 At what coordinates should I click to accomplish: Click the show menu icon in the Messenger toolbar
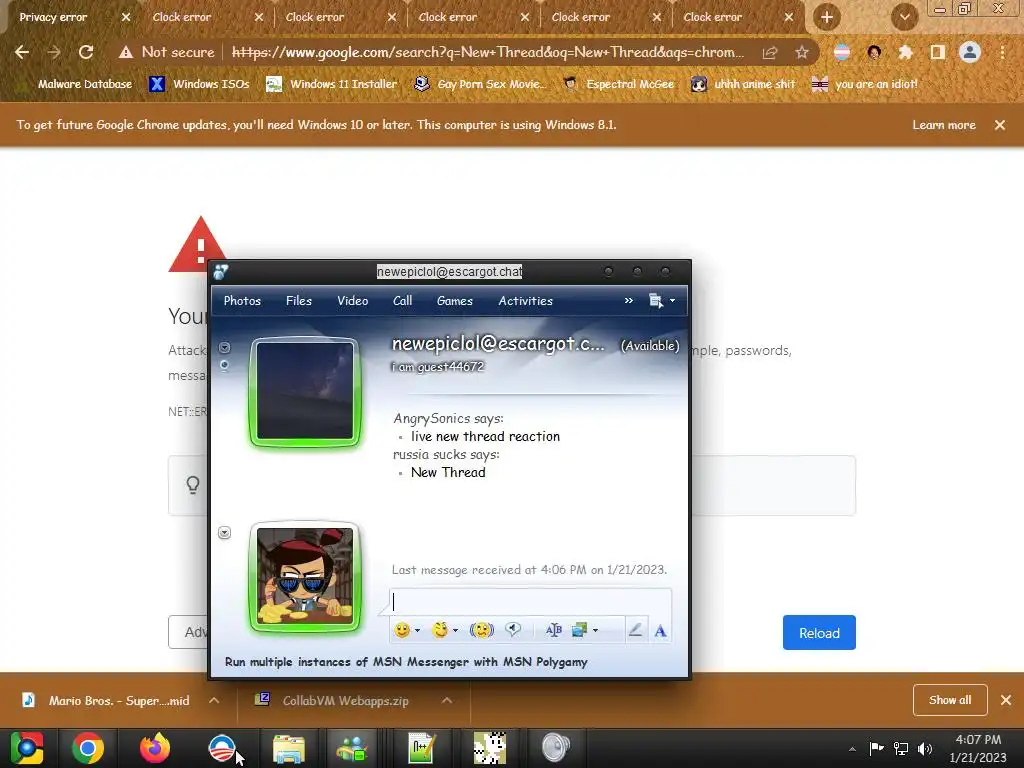tap(656, 300)
